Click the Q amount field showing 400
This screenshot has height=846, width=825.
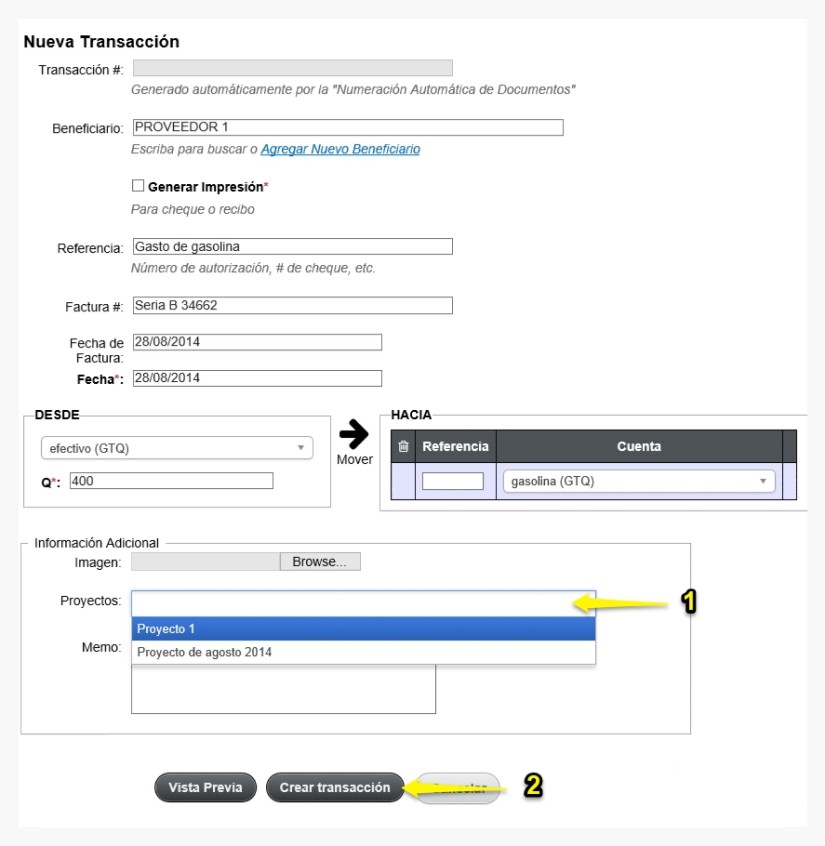pos(172,481)
